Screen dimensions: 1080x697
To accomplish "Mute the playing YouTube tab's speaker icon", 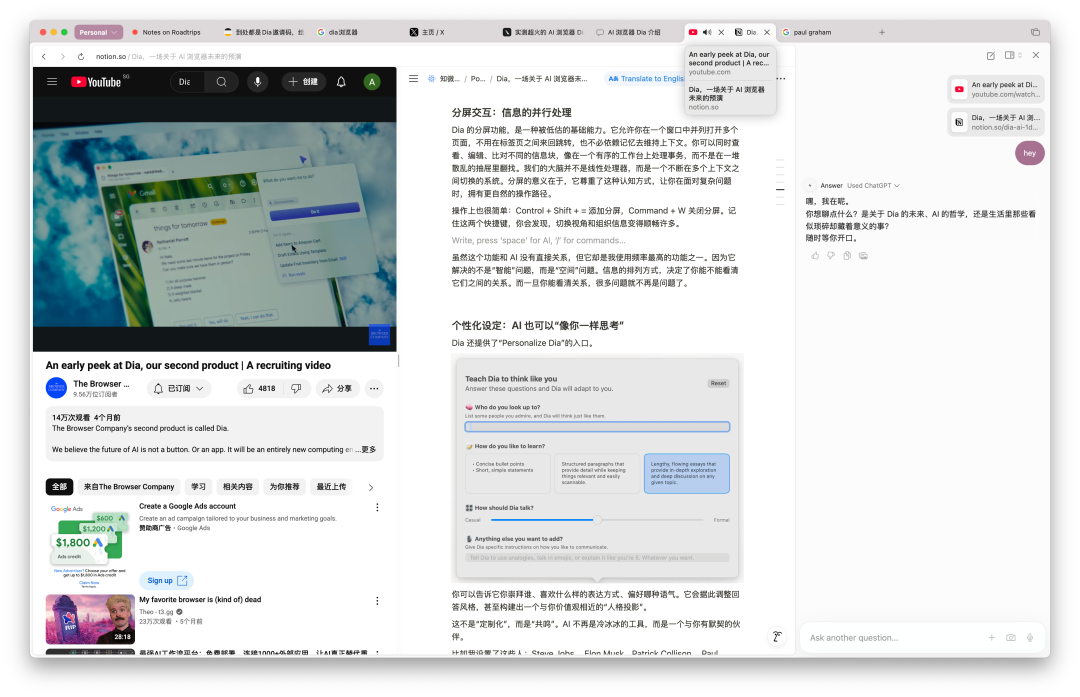I will (x=707, y=32).
